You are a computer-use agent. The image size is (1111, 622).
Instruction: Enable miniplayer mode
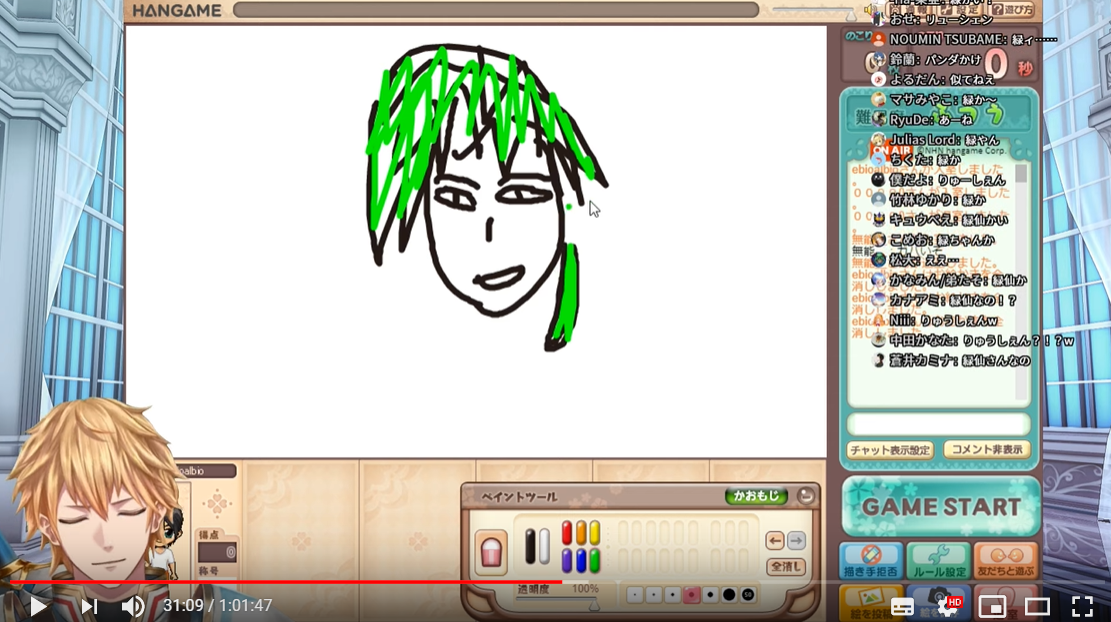tap(992, 606)
